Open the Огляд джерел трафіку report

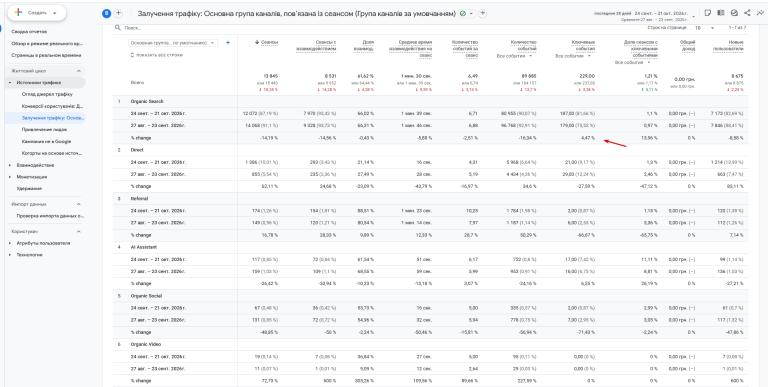tap(47, 94)
